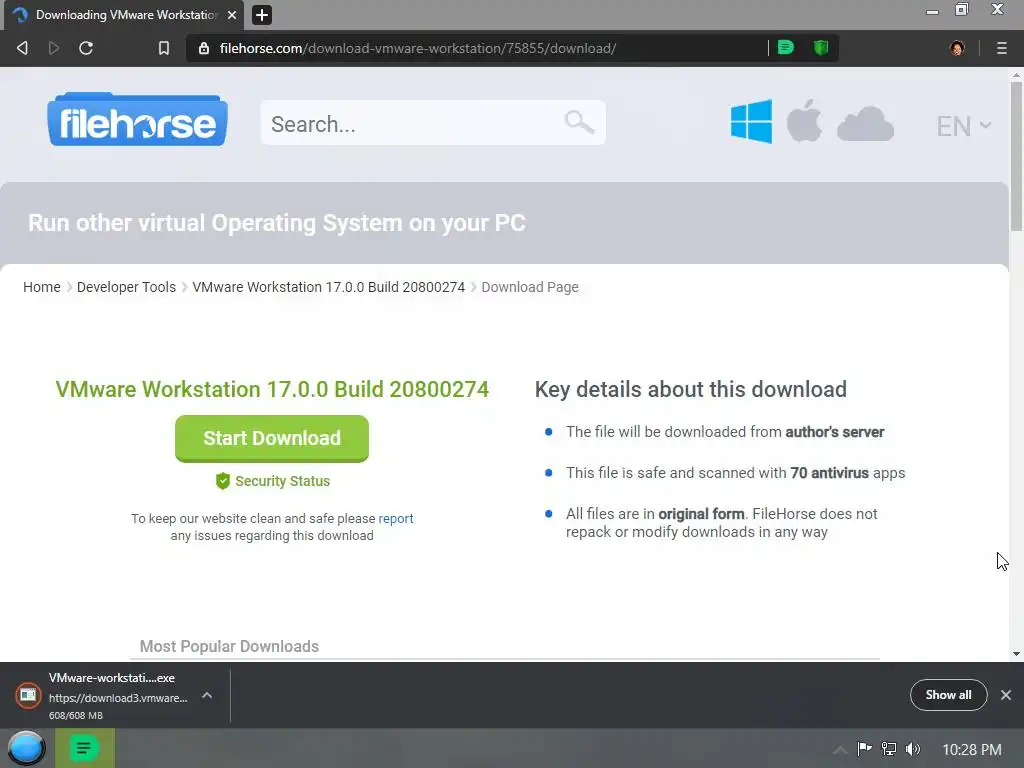Image resolution: width=1024 pixels, height=768 pixels.
Task: Select the Windows platform icon
Action: (x=751, y=121)
